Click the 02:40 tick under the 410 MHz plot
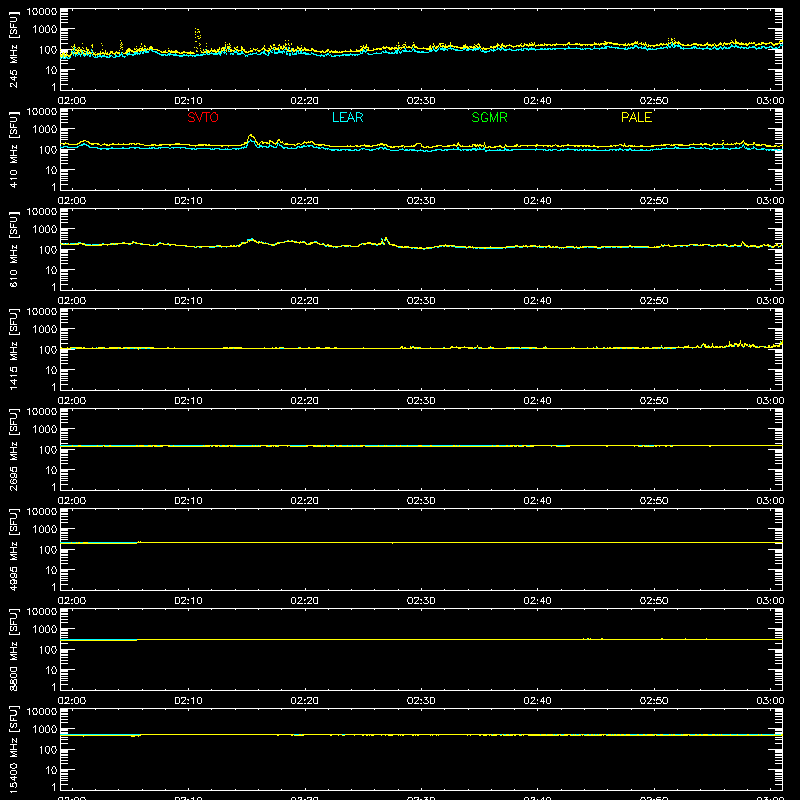Viewport: 800px width, 800px height. [x=537, y=201]
